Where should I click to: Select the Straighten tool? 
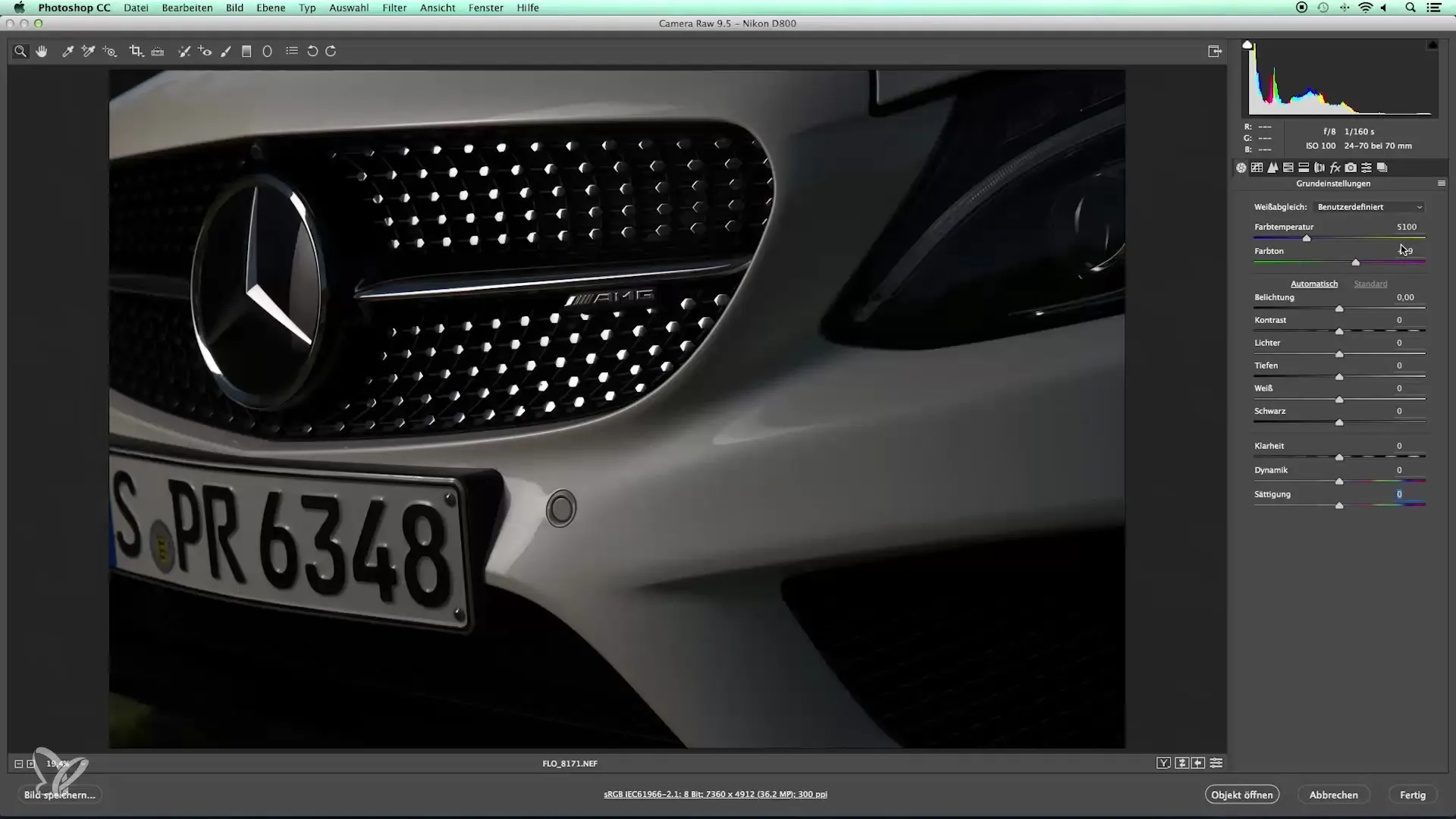click(x=158, y=52)
